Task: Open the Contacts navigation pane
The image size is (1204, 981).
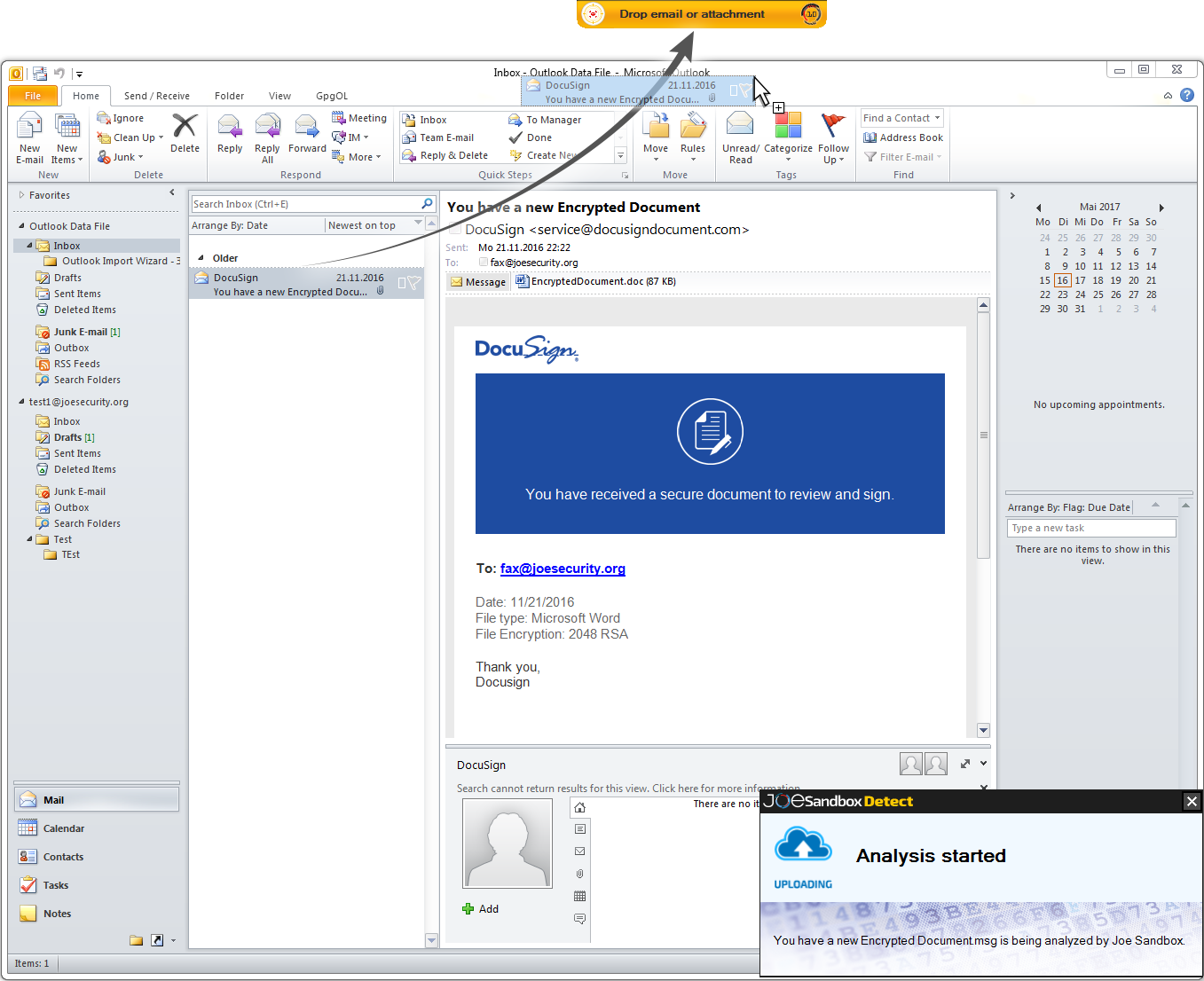Action: [x=97, y=857]
